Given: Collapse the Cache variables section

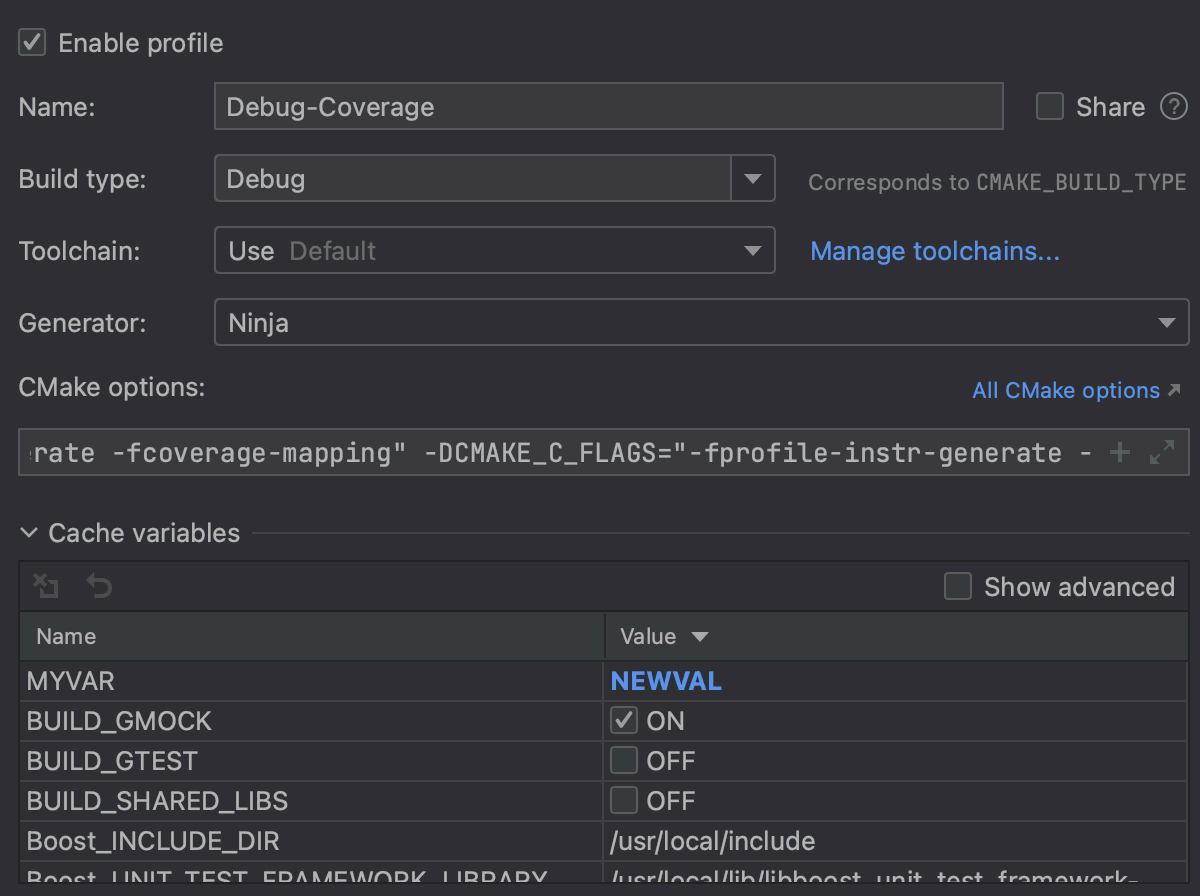Looking at the screenshot, I should 28,533.
